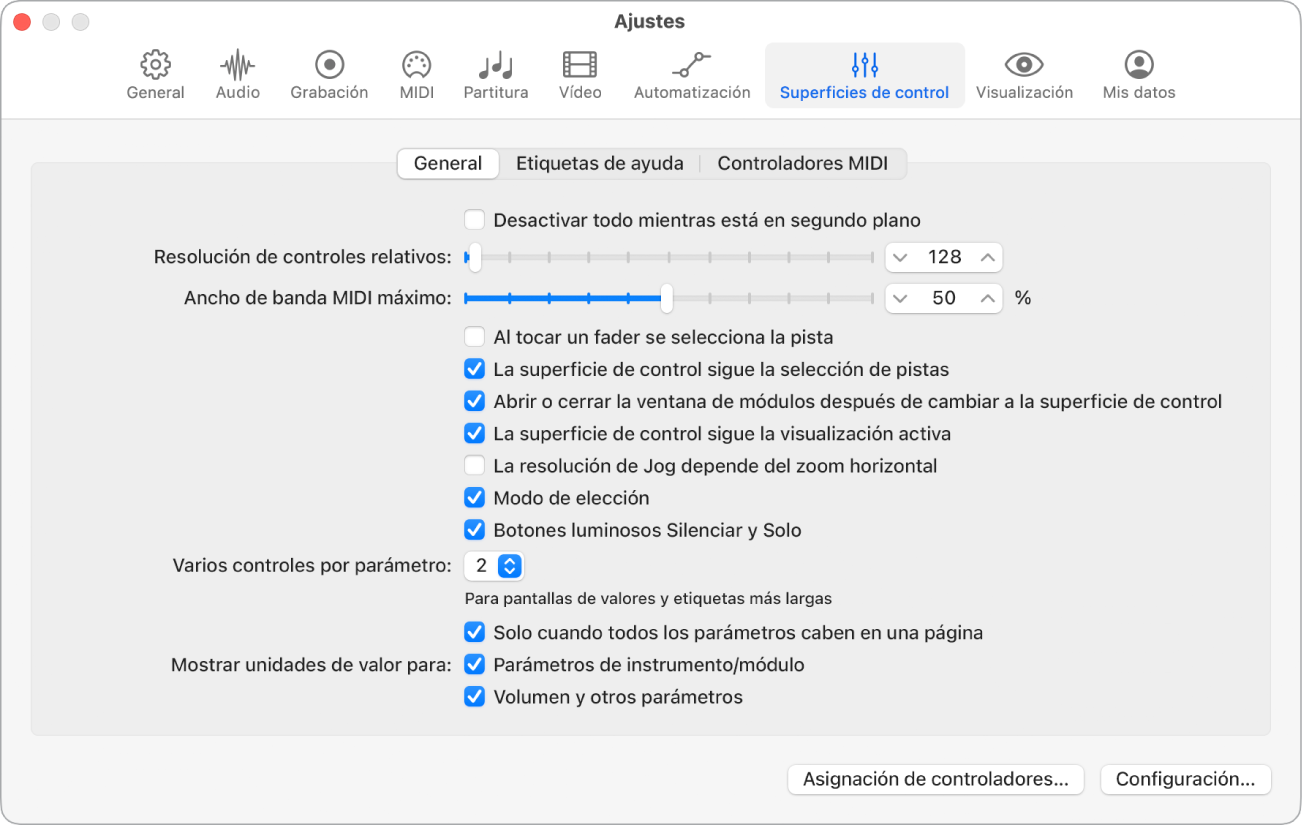The height and width of the screenshot is (827, 1303).
Task: Open the 'Configuración...' dialog
Action: pyautogui.click(x=1185, y=779)
